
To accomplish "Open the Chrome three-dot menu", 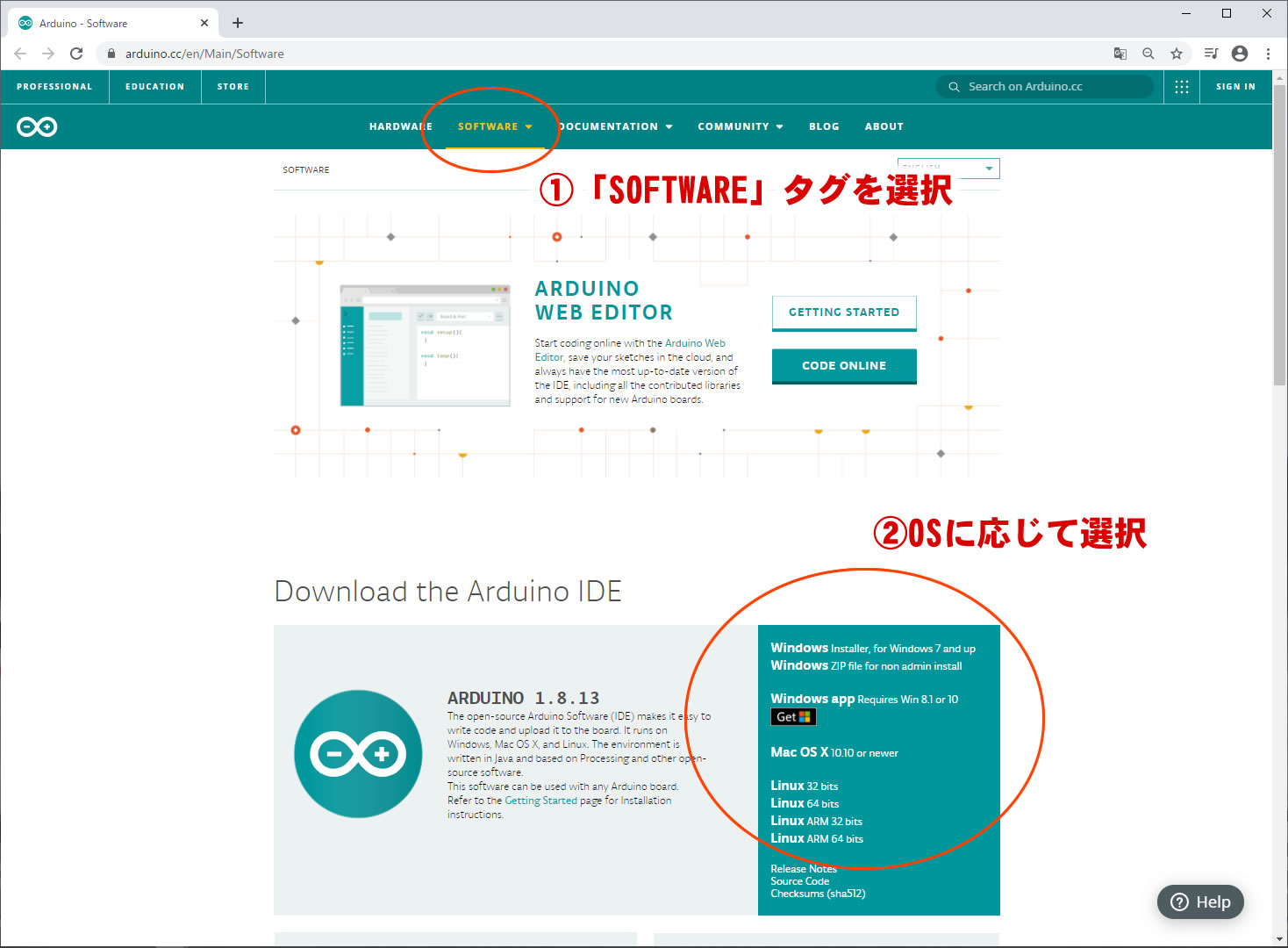I will point(1268,54).
